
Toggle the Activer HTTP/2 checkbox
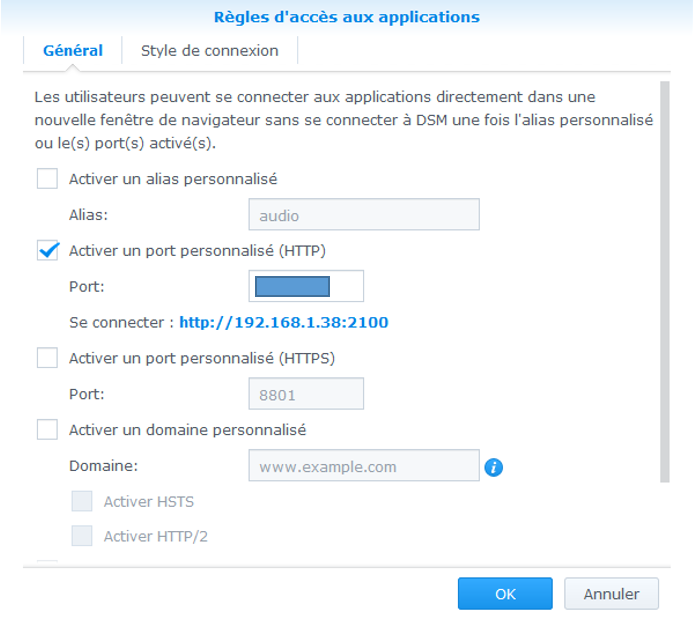[x=82, y=537]
